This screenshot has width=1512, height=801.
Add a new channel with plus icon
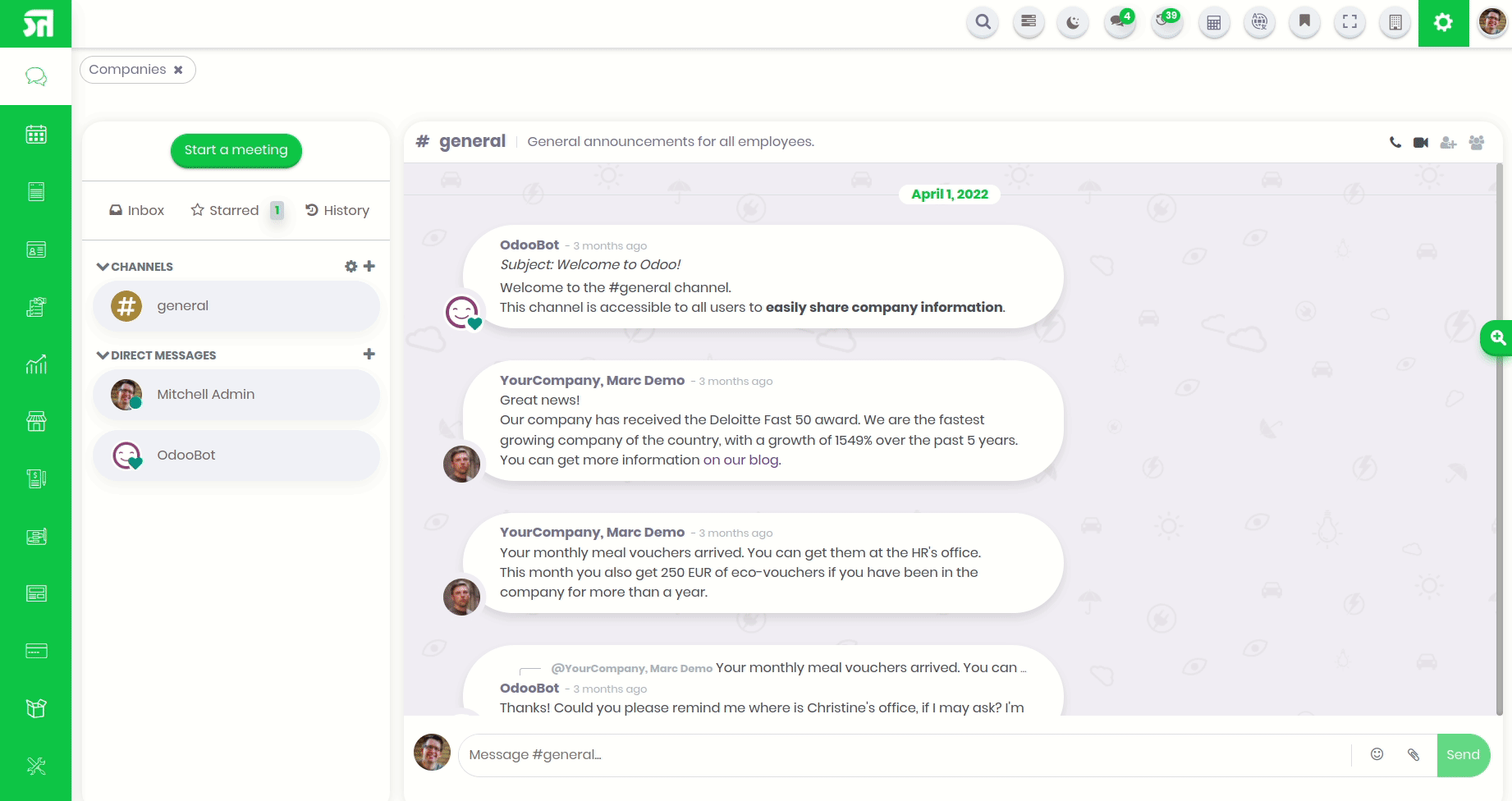pyautogui.click(x=369, y=266)
